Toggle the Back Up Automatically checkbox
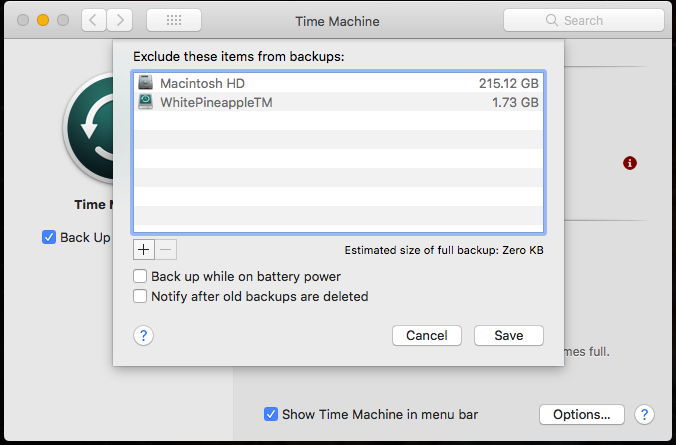The height and width of the screenshot is (445, 676). (49, 237)
